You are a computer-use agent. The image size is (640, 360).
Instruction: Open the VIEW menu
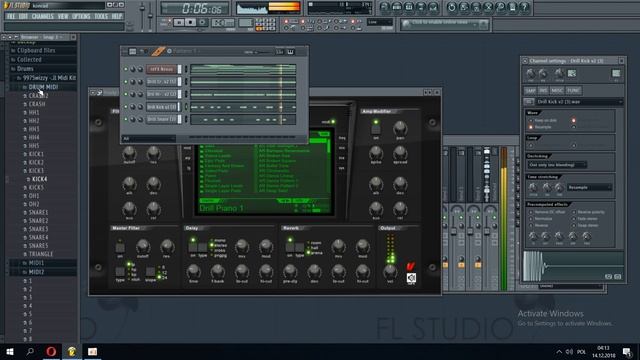tap(63, 16)
